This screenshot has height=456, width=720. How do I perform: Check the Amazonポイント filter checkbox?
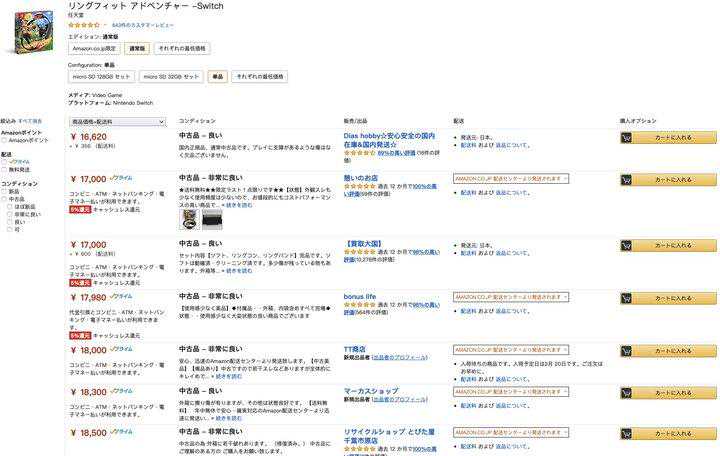pos(5,141)
